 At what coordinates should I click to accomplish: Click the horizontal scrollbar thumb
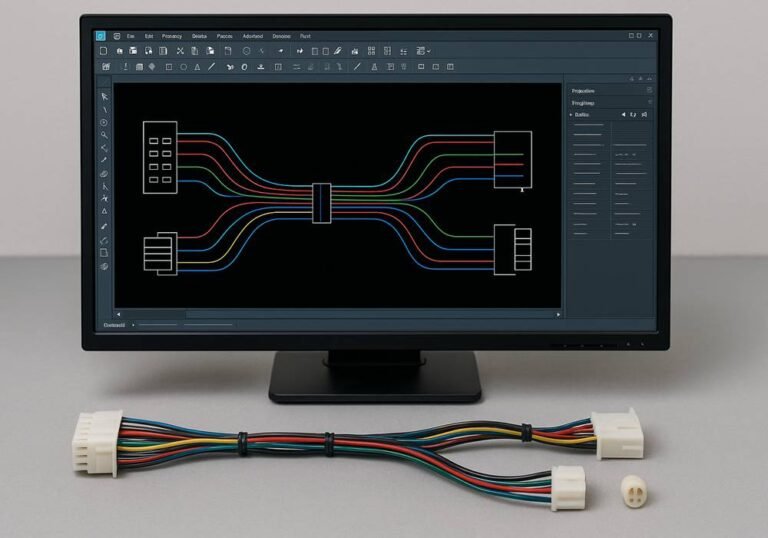(x=154, y=315)
